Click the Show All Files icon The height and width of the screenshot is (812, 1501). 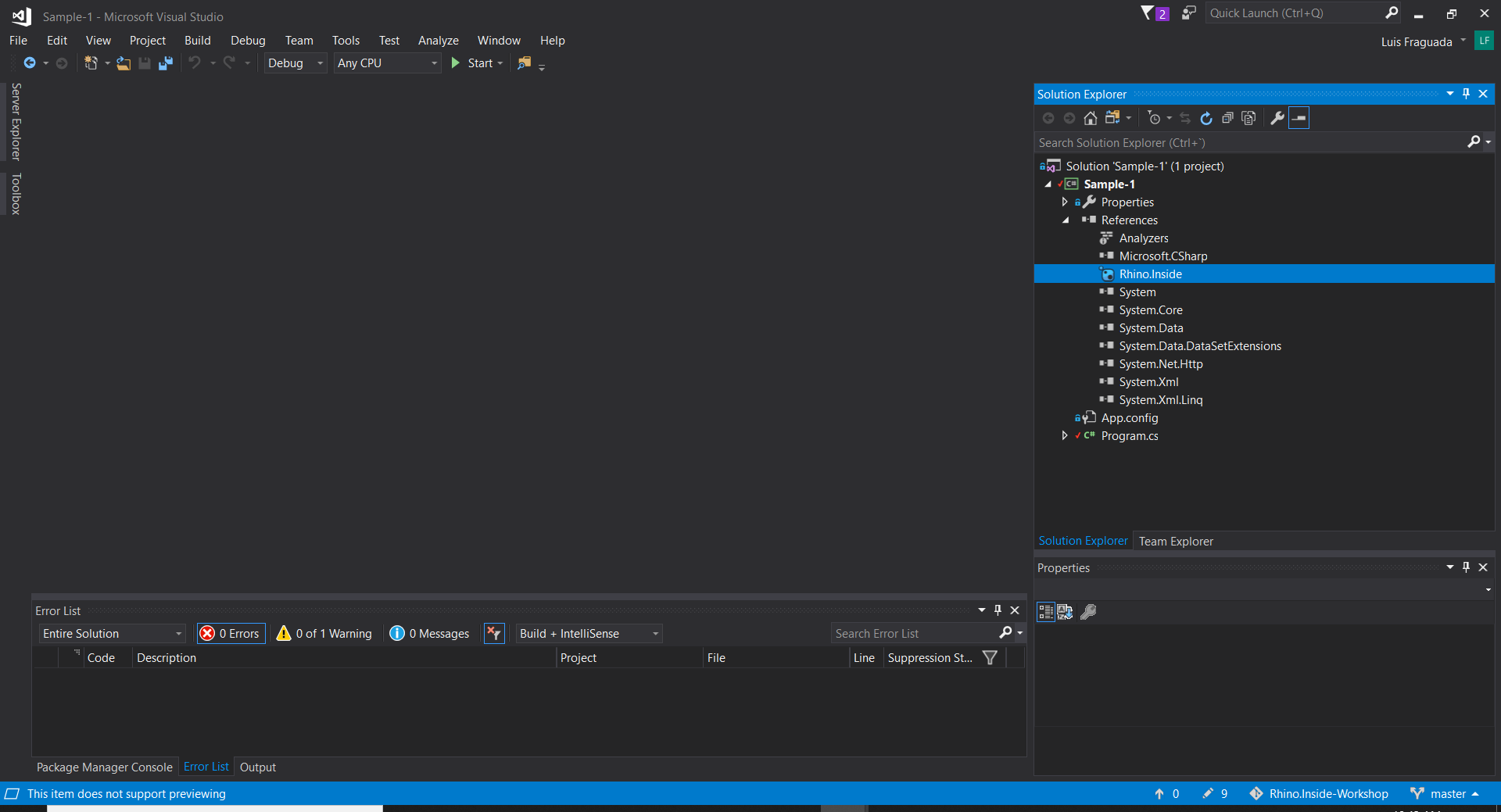point(1248,118)
